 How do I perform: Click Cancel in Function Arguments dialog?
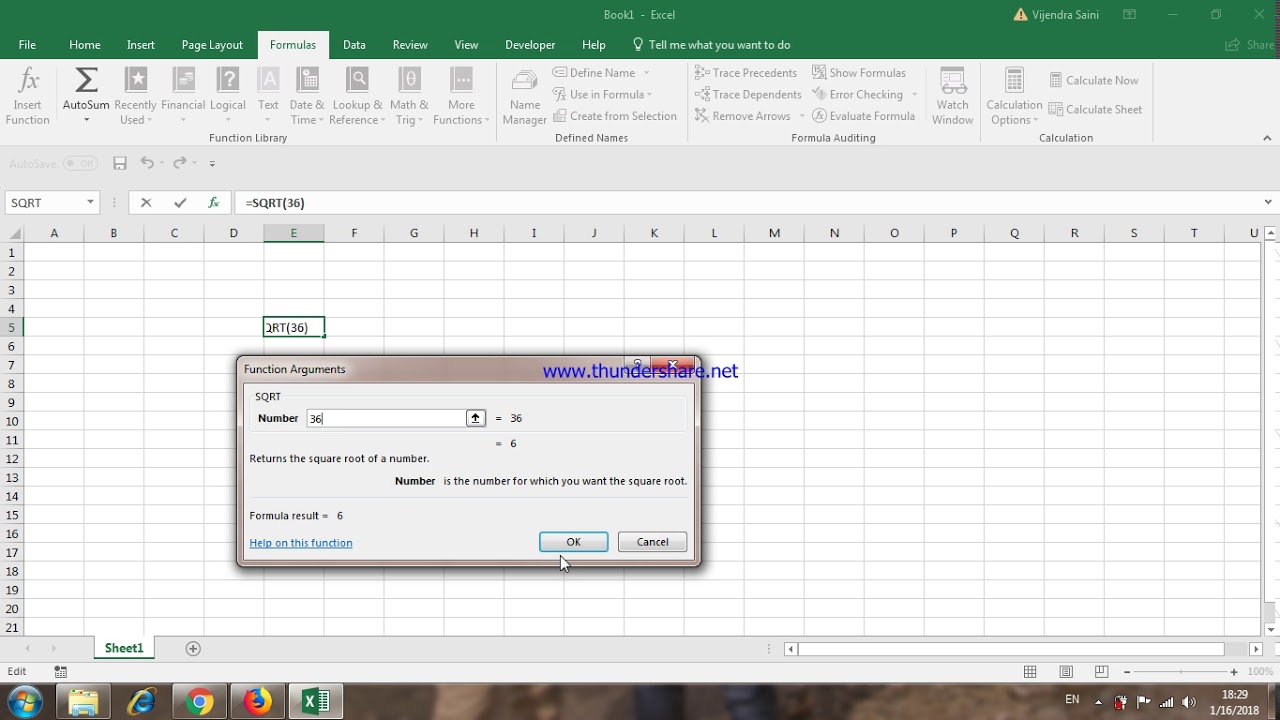[652, 542]
